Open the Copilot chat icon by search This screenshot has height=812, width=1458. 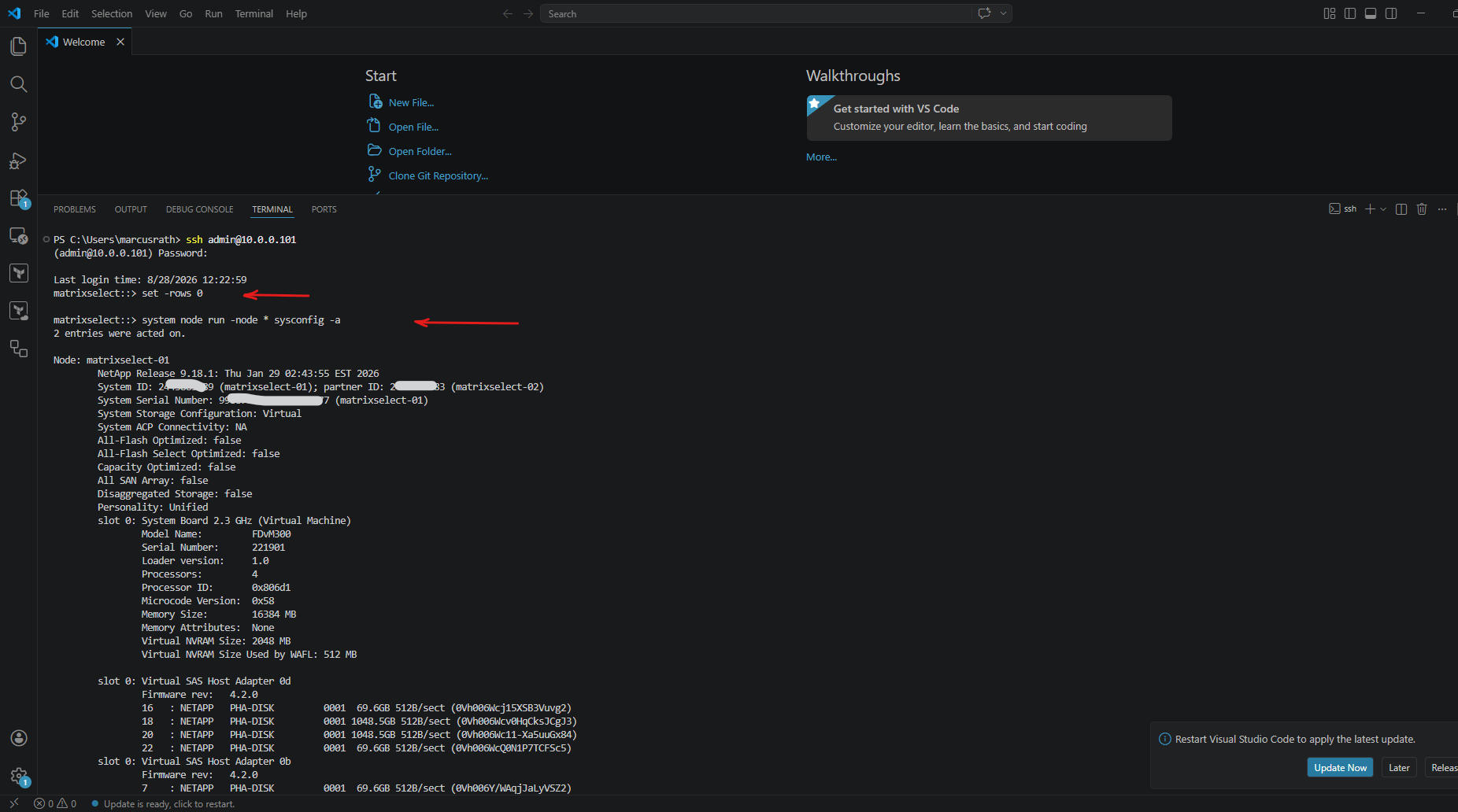pos(984,13)
